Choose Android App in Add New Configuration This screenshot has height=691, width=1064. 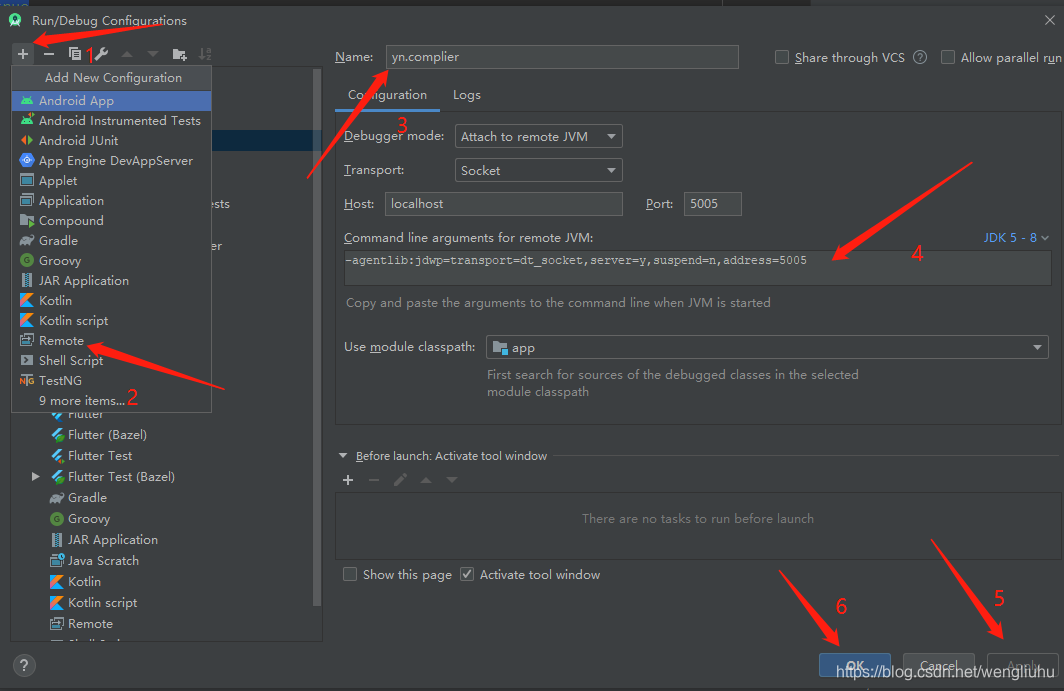coord(111,100)
